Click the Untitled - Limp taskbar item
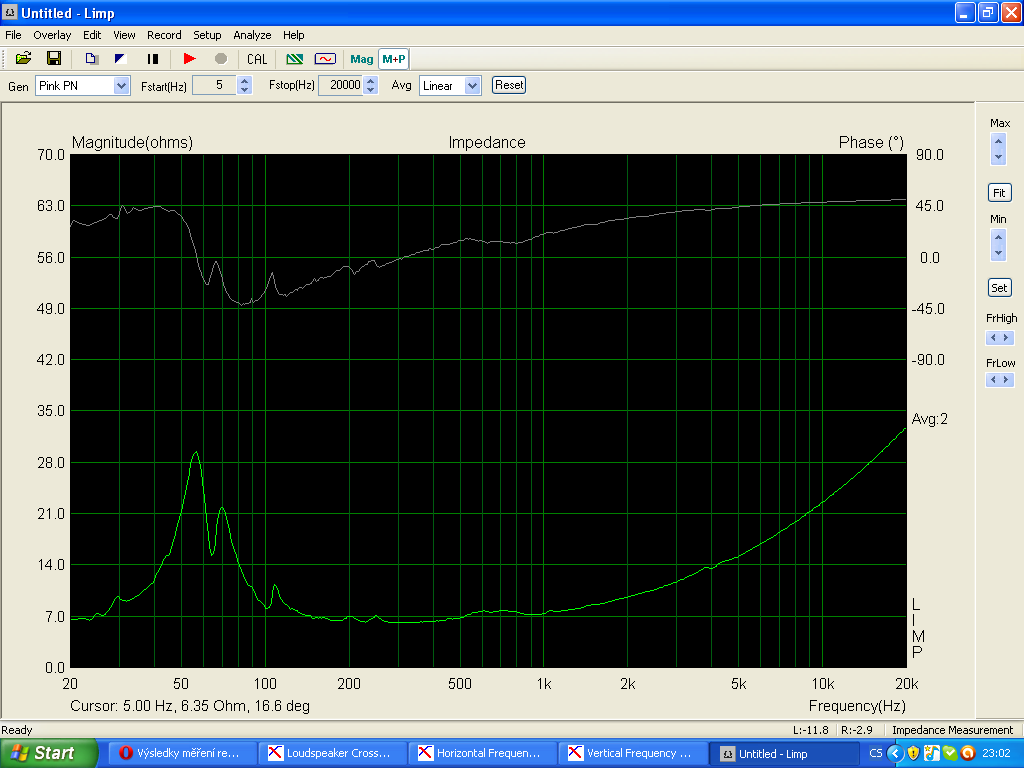 (x=784, y=754)
